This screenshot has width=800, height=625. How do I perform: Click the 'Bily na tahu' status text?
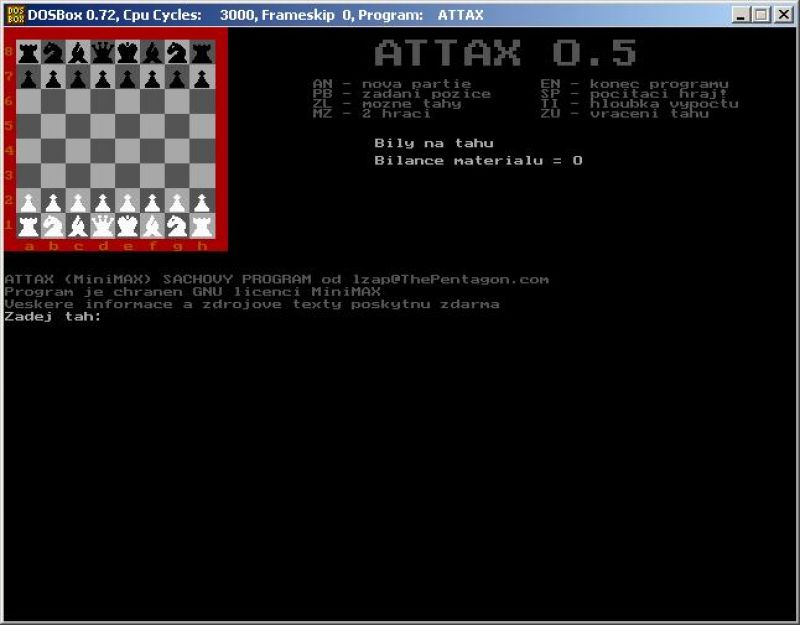[434, 143]
